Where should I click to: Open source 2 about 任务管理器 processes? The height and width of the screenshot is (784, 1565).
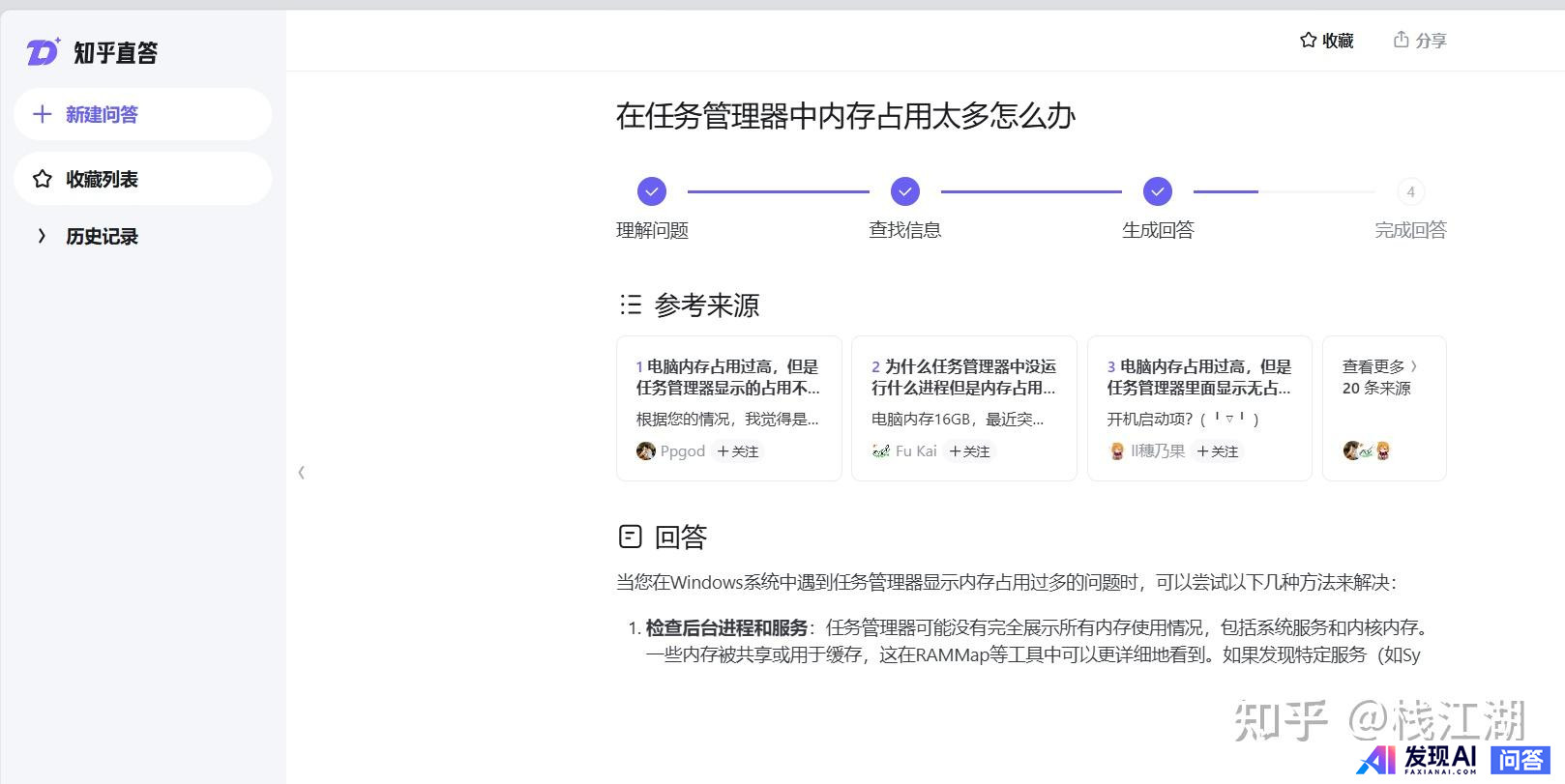click(x=963, y=378)
